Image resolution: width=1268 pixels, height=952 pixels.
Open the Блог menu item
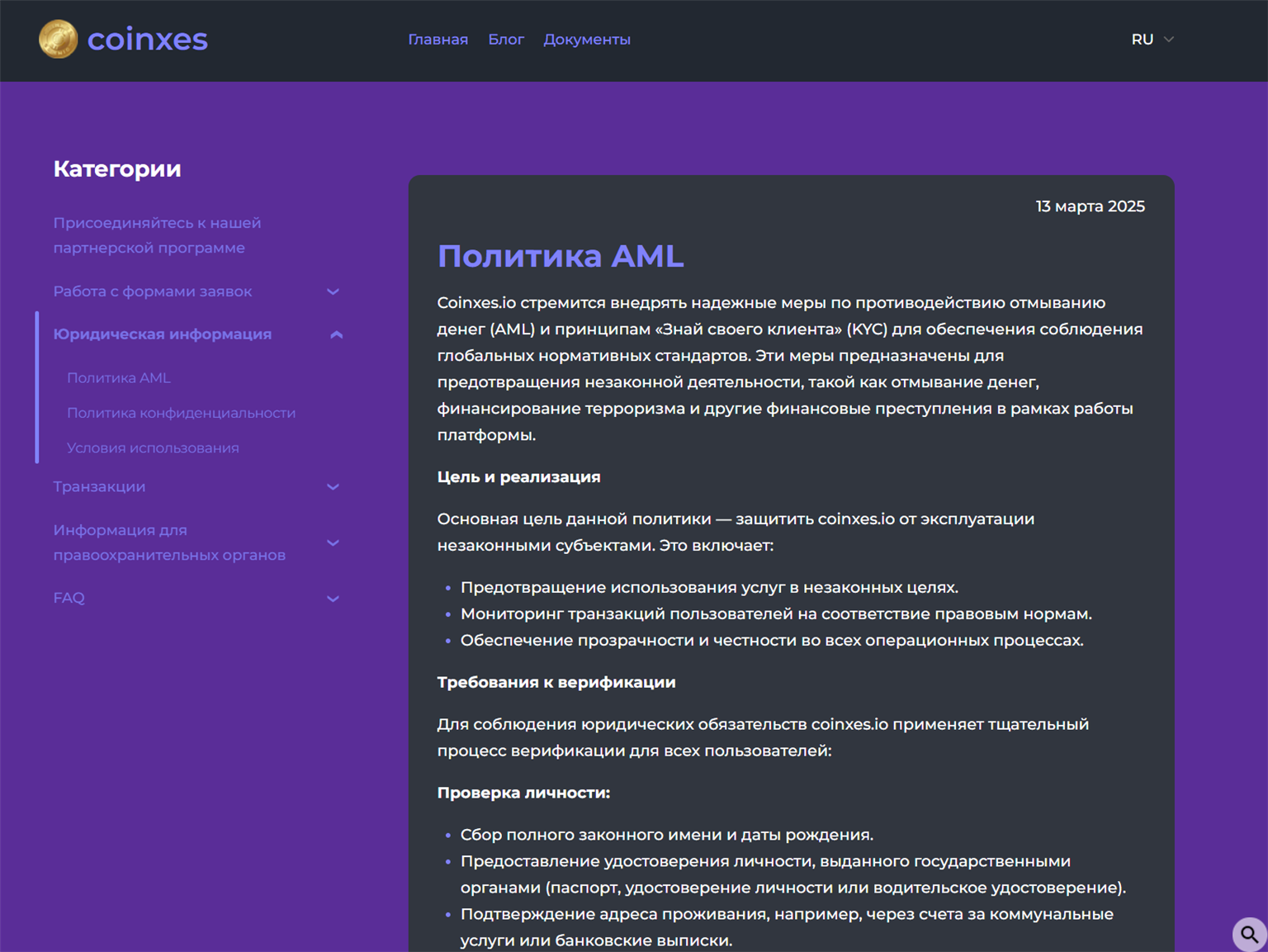506,40
